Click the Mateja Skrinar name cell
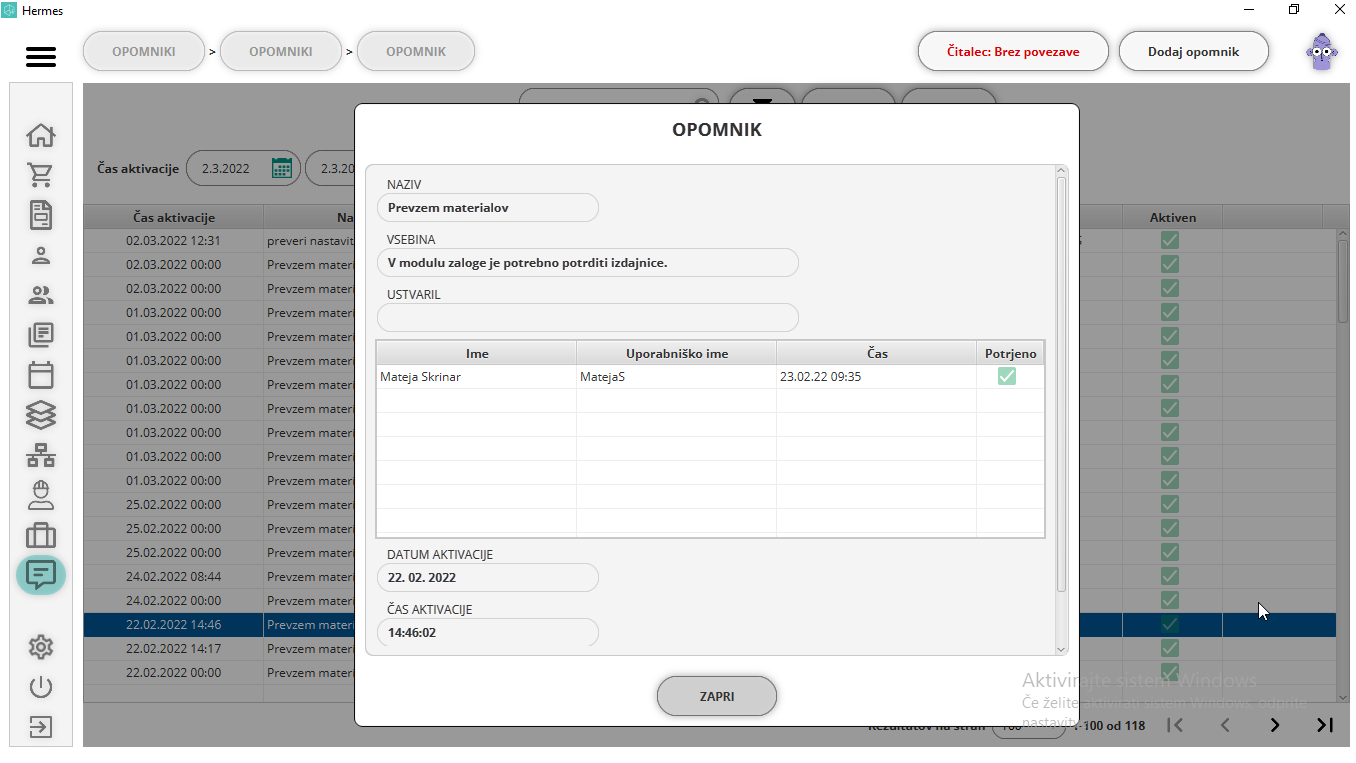This screenshot has height=763, width=1356. [x=477, y=377]
